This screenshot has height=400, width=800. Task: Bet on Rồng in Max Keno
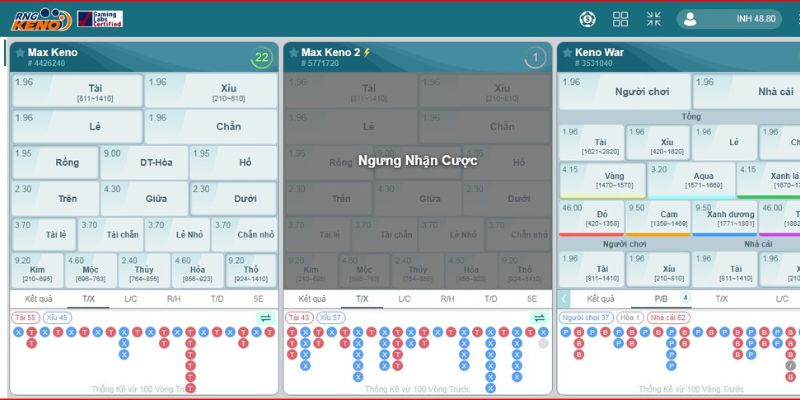56,162
